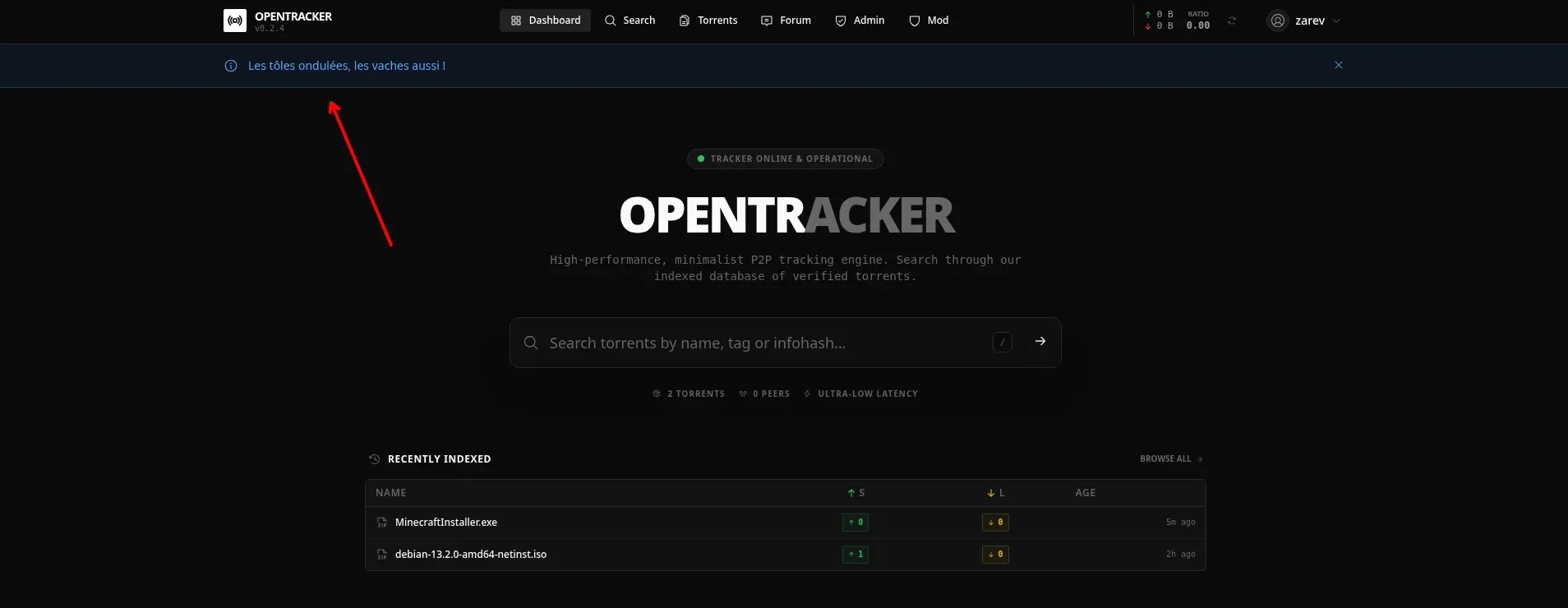This screenshot has height=608, width=1568.
Task: Submit search with the arrow button
Action: 1040,342
